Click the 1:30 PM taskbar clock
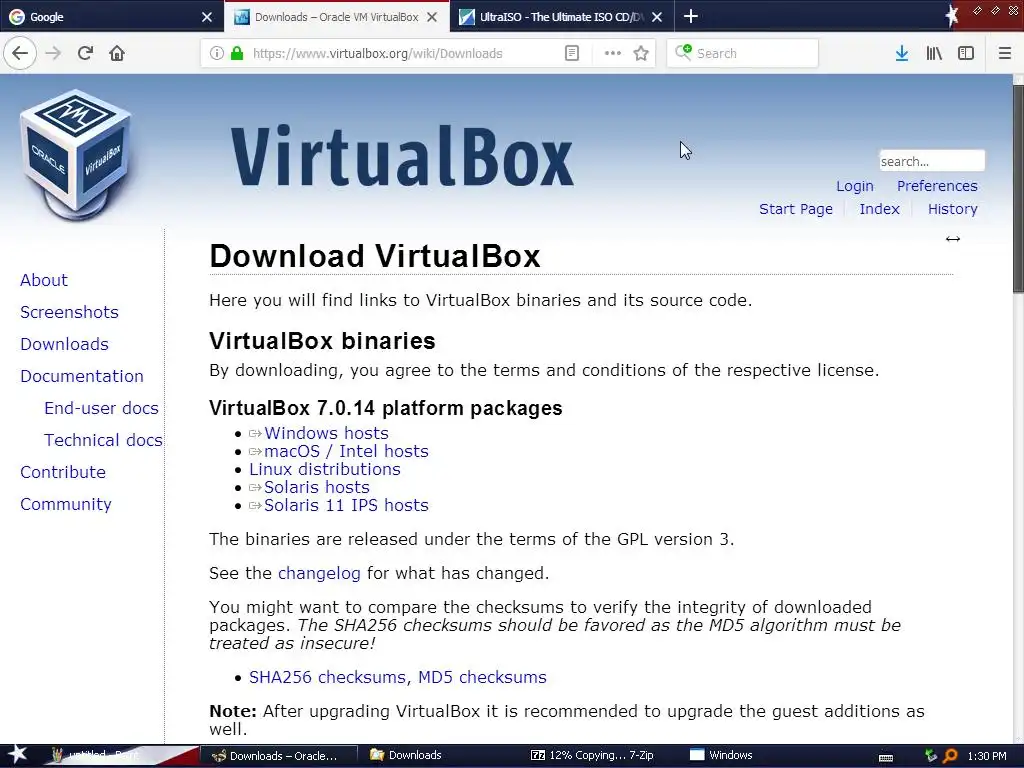The height and width of the screenshot is (768, 1024). tap(987, 756)
